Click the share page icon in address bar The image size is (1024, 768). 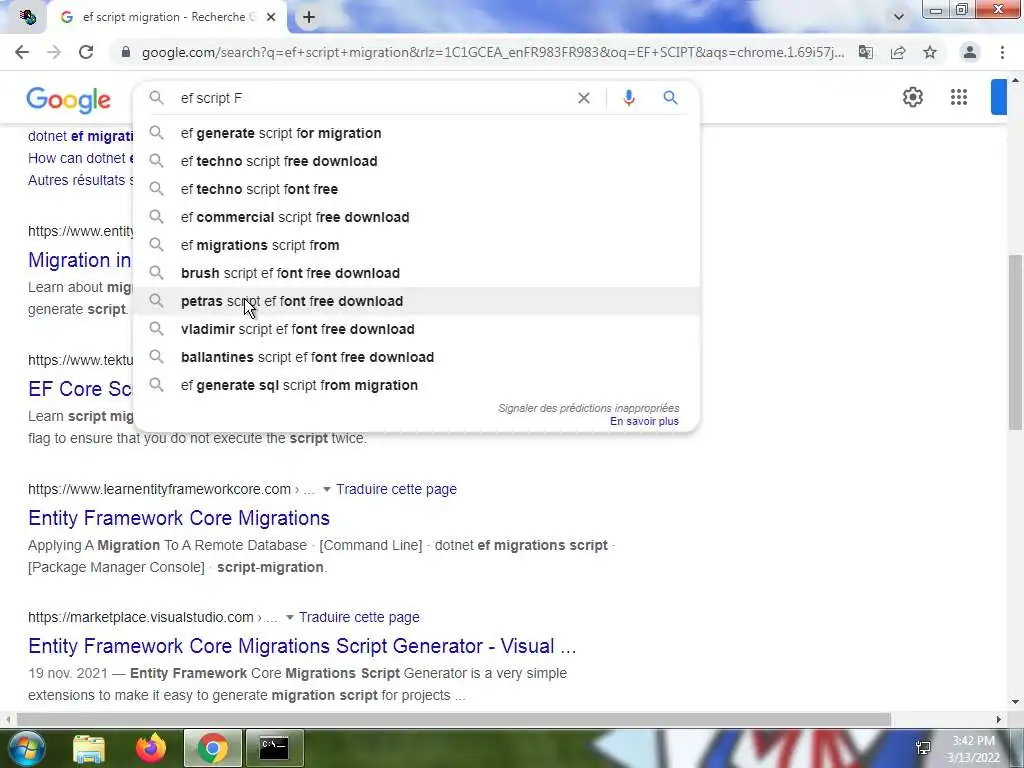[898, 52]
